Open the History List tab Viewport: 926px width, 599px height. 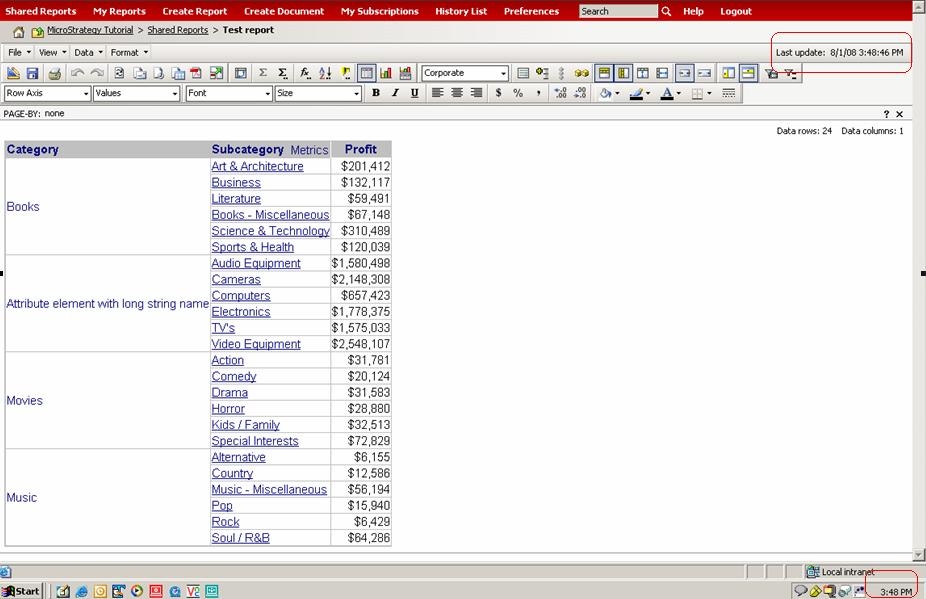461,11
